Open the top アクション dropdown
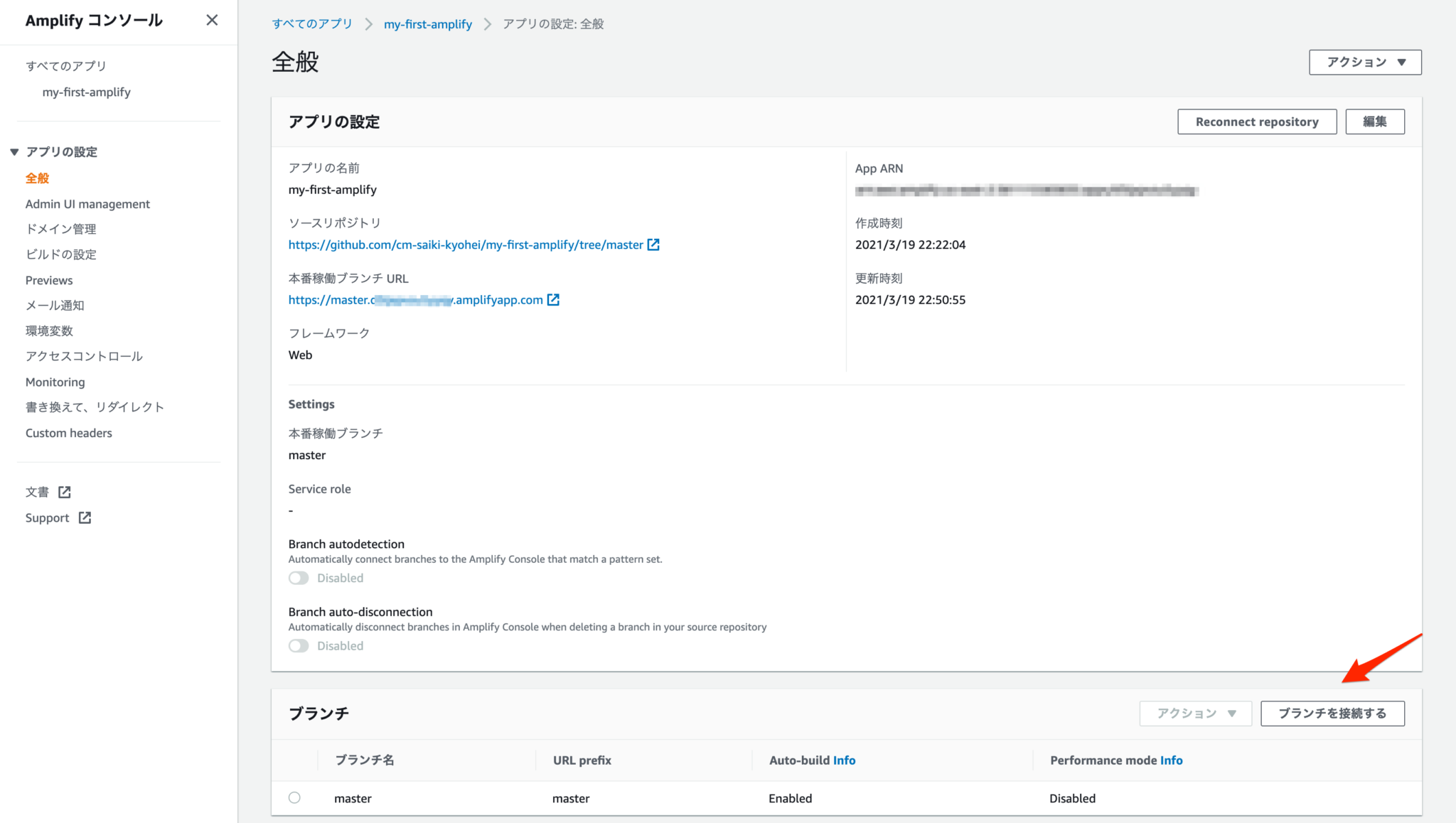Screen dimensions: 1456x823 [x=1364, y=62]
